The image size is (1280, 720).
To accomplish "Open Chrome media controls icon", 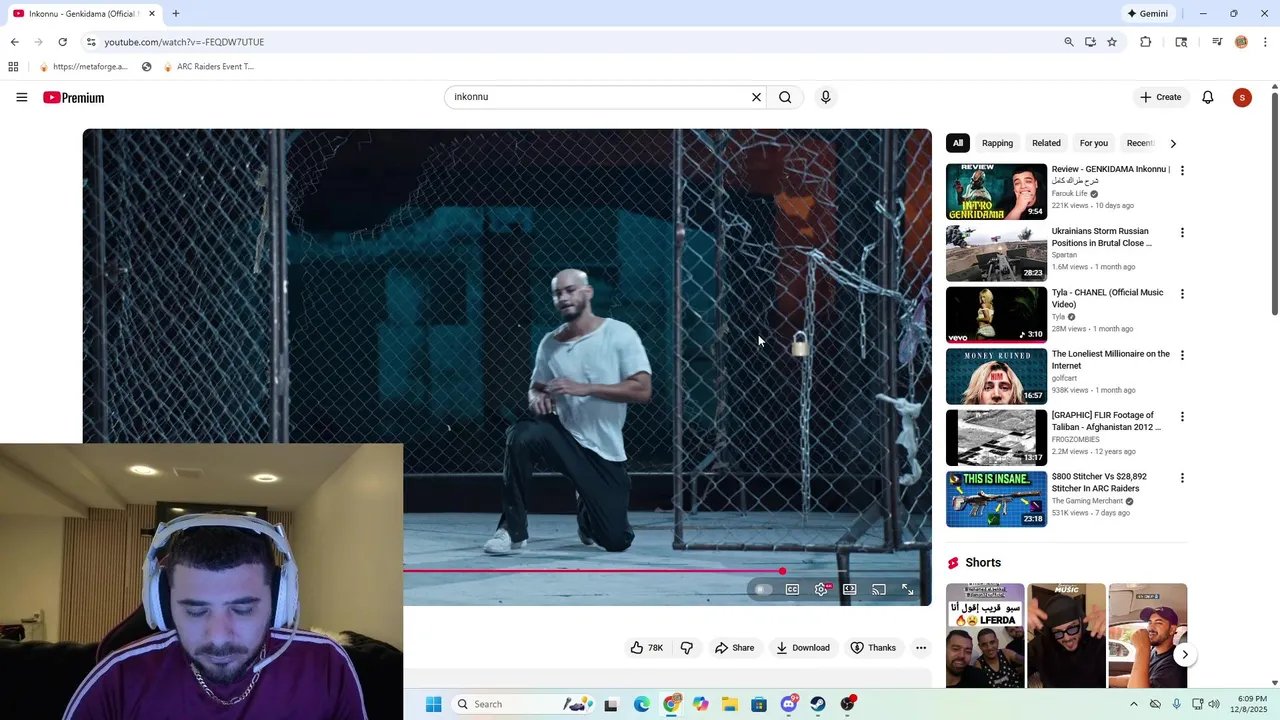I will coord(1217,42).
